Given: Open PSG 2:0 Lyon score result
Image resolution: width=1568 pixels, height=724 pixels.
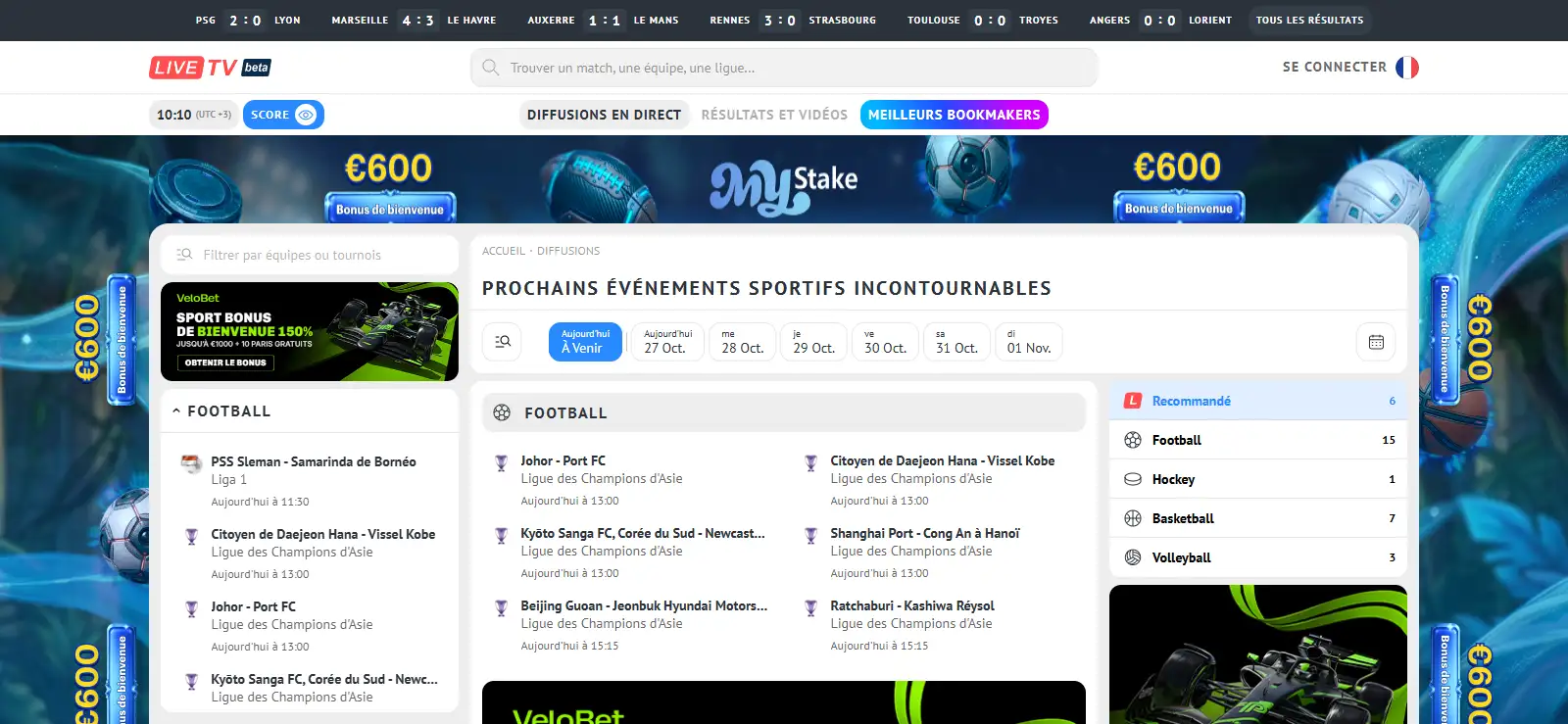Looking at the screenshot, I should pyautogui.click(x=248, y=20).
